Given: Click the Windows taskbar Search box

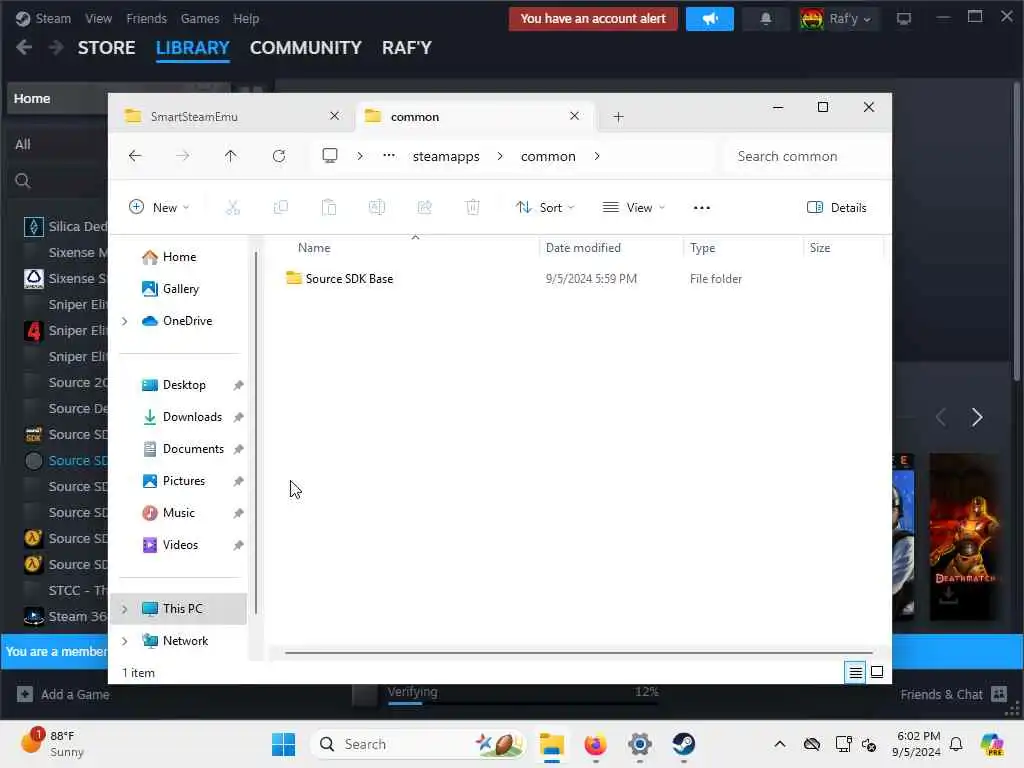Looking at the screenshot, I should 418,744.
